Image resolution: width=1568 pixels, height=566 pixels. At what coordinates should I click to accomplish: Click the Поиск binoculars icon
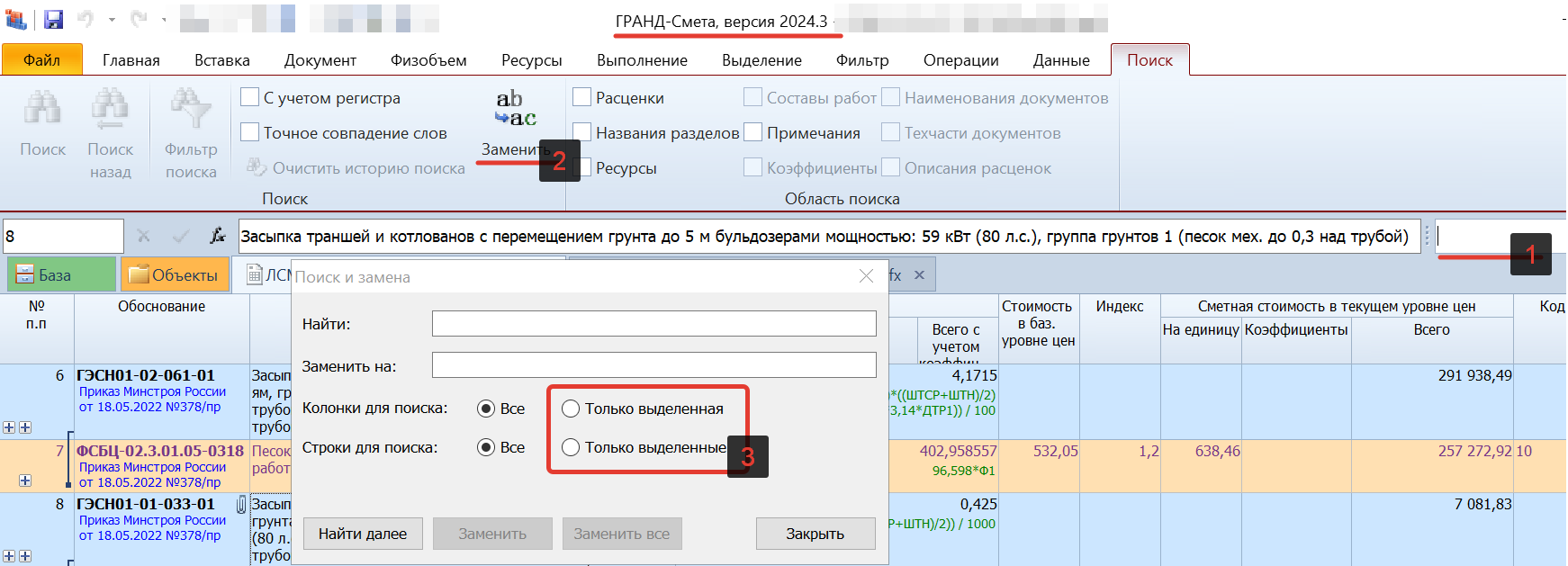42,108
